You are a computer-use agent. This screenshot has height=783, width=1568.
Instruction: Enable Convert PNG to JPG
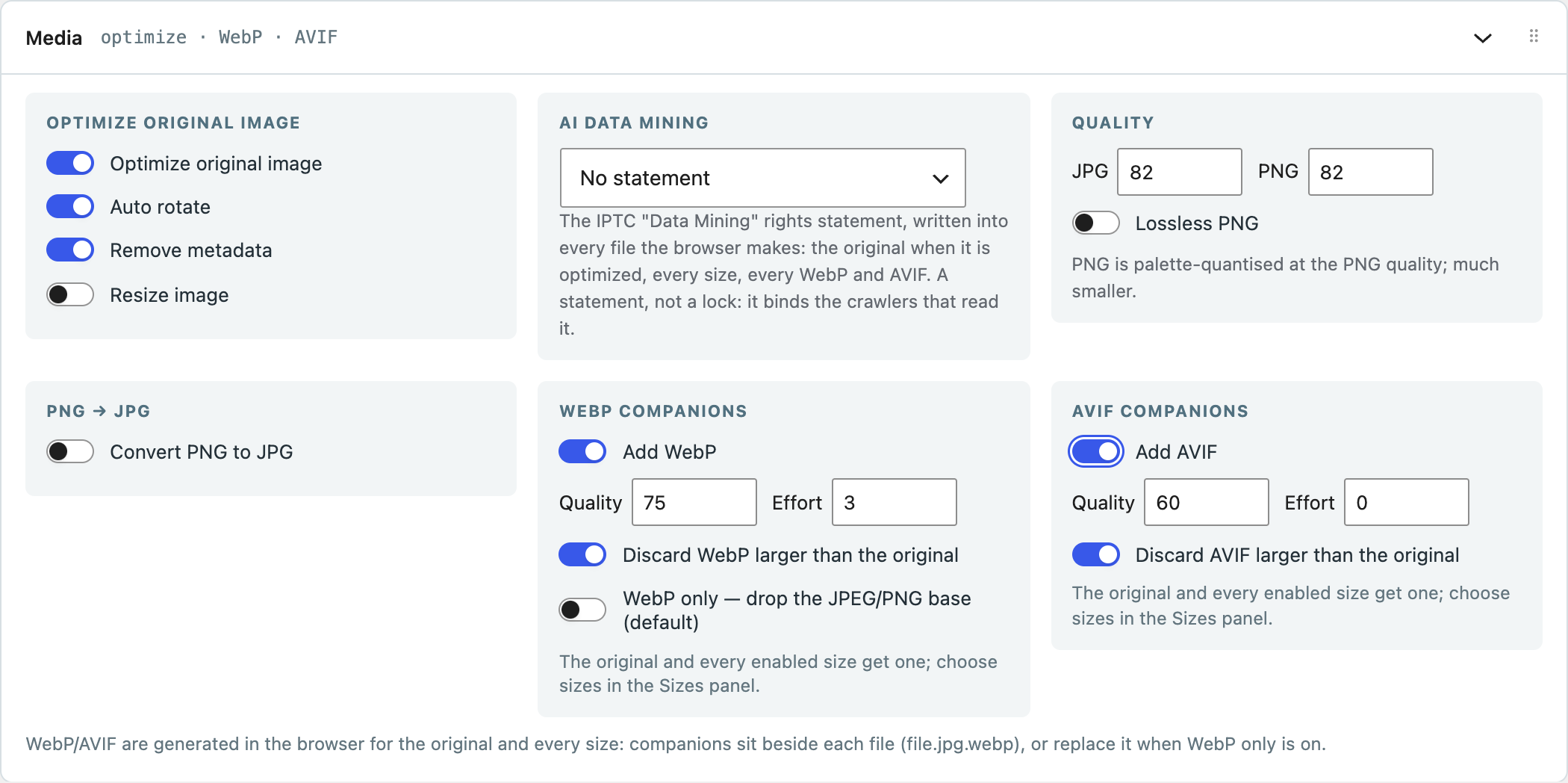click(70, 452)
